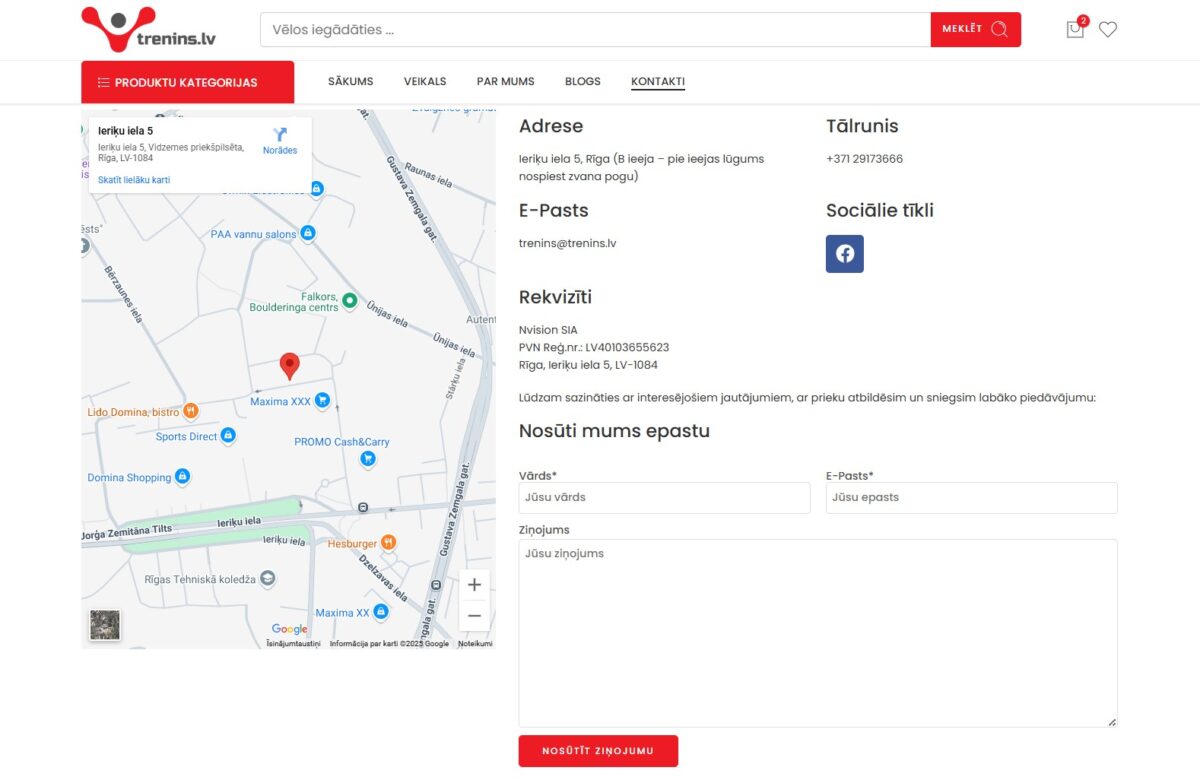Viewport: 1200px width, 780px height.
Task: Click the magnifier icon in MEKLĒT button
Action: [x=1000, y=29]
